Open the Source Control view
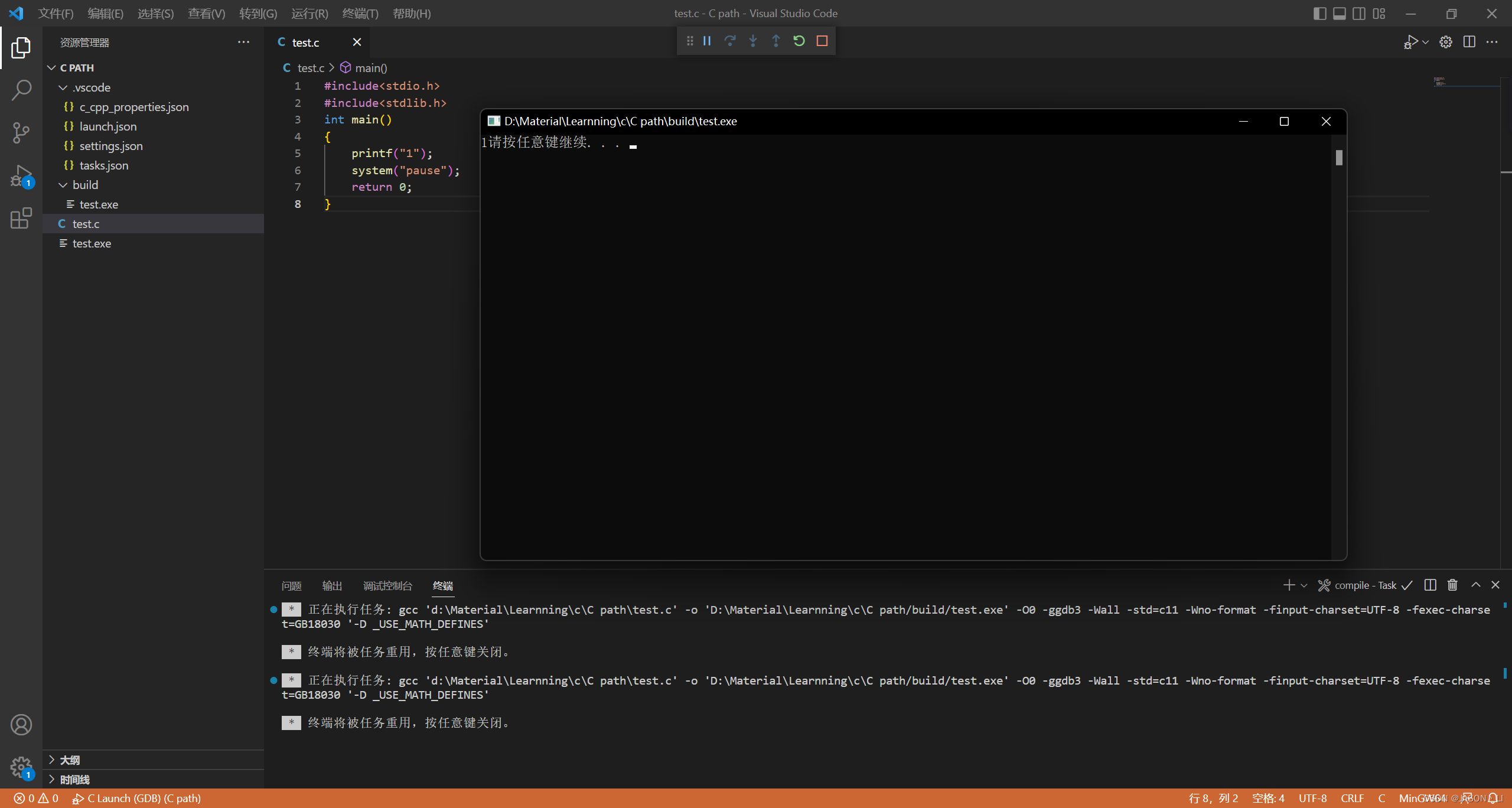 21,132
